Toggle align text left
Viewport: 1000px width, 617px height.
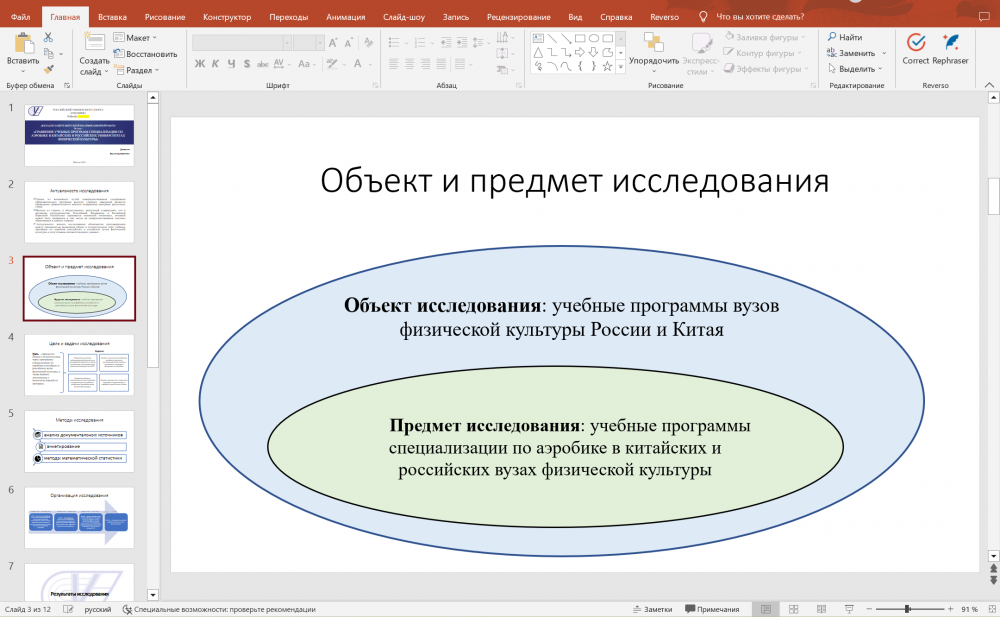point(393,64)
